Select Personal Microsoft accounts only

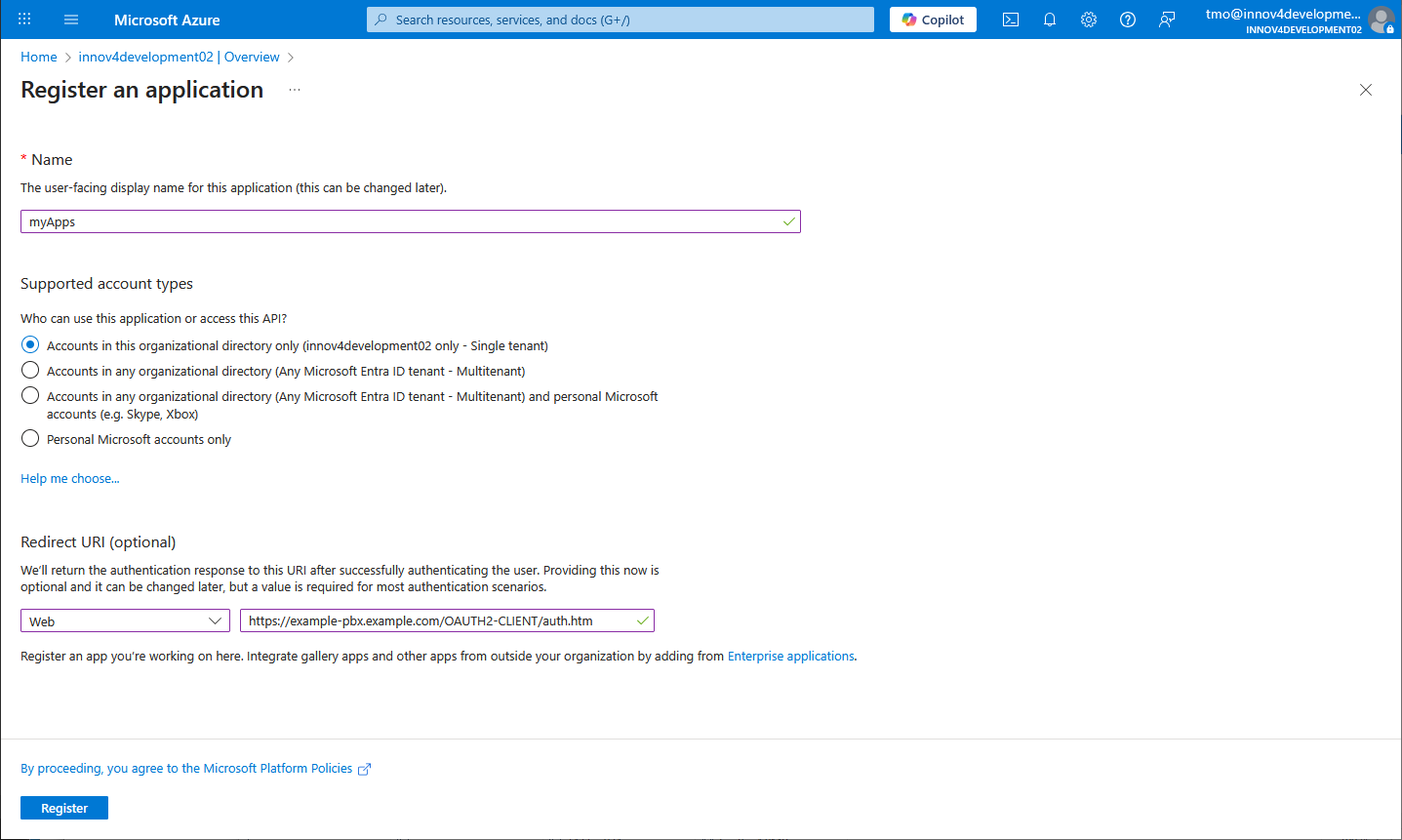coord(30,439)
